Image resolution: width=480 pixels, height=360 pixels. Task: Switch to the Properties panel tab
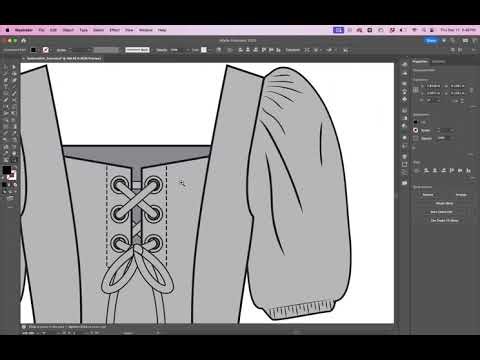pos(420,62)
